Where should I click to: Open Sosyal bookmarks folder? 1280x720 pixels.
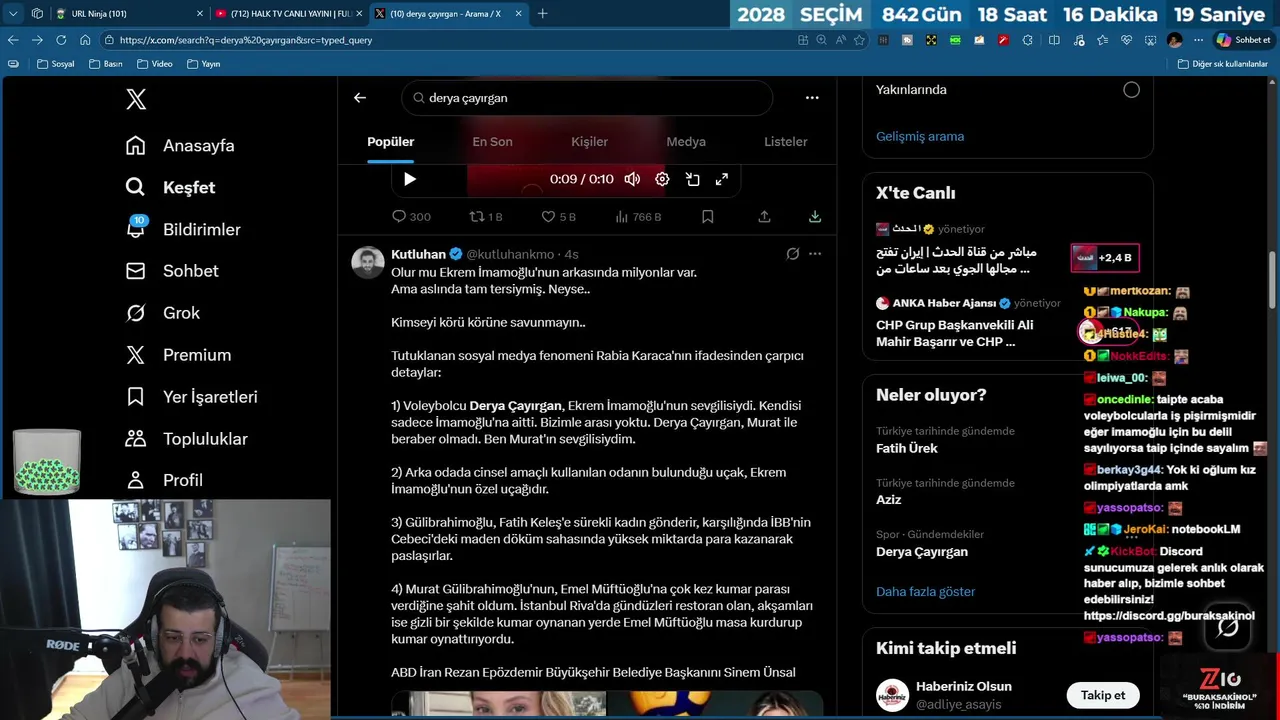pyautogui.click(x=56, y=64)
